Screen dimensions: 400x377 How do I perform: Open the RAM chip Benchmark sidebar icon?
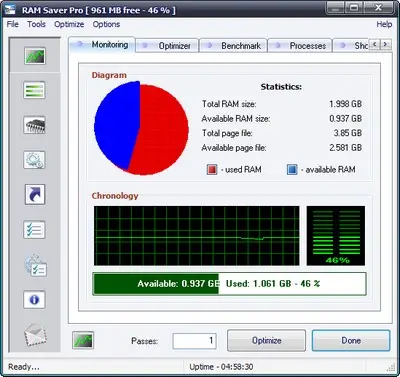pos(34,125)
